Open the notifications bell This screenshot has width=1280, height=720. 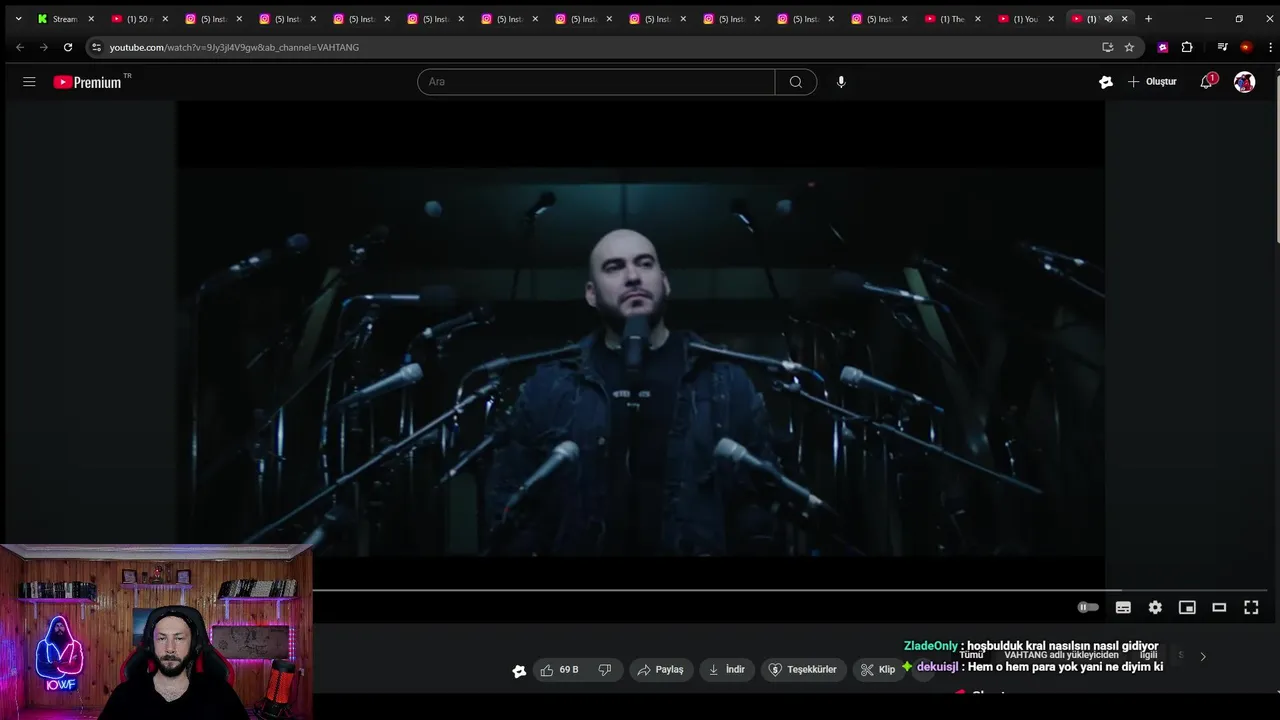[x=1207, y=82]
